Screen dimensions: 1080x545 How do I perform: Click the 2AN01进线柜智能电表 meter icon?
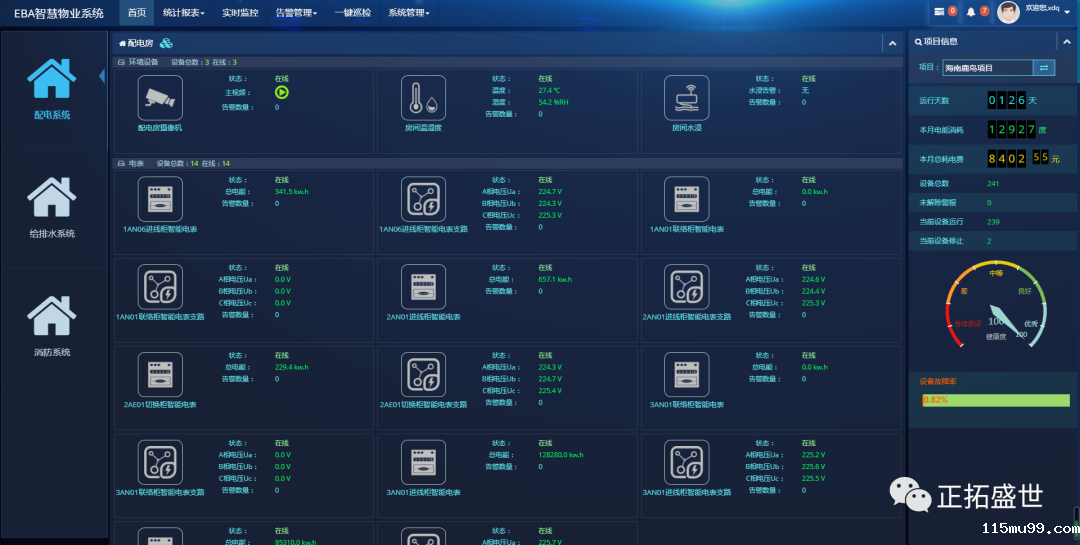coord(424,287)
